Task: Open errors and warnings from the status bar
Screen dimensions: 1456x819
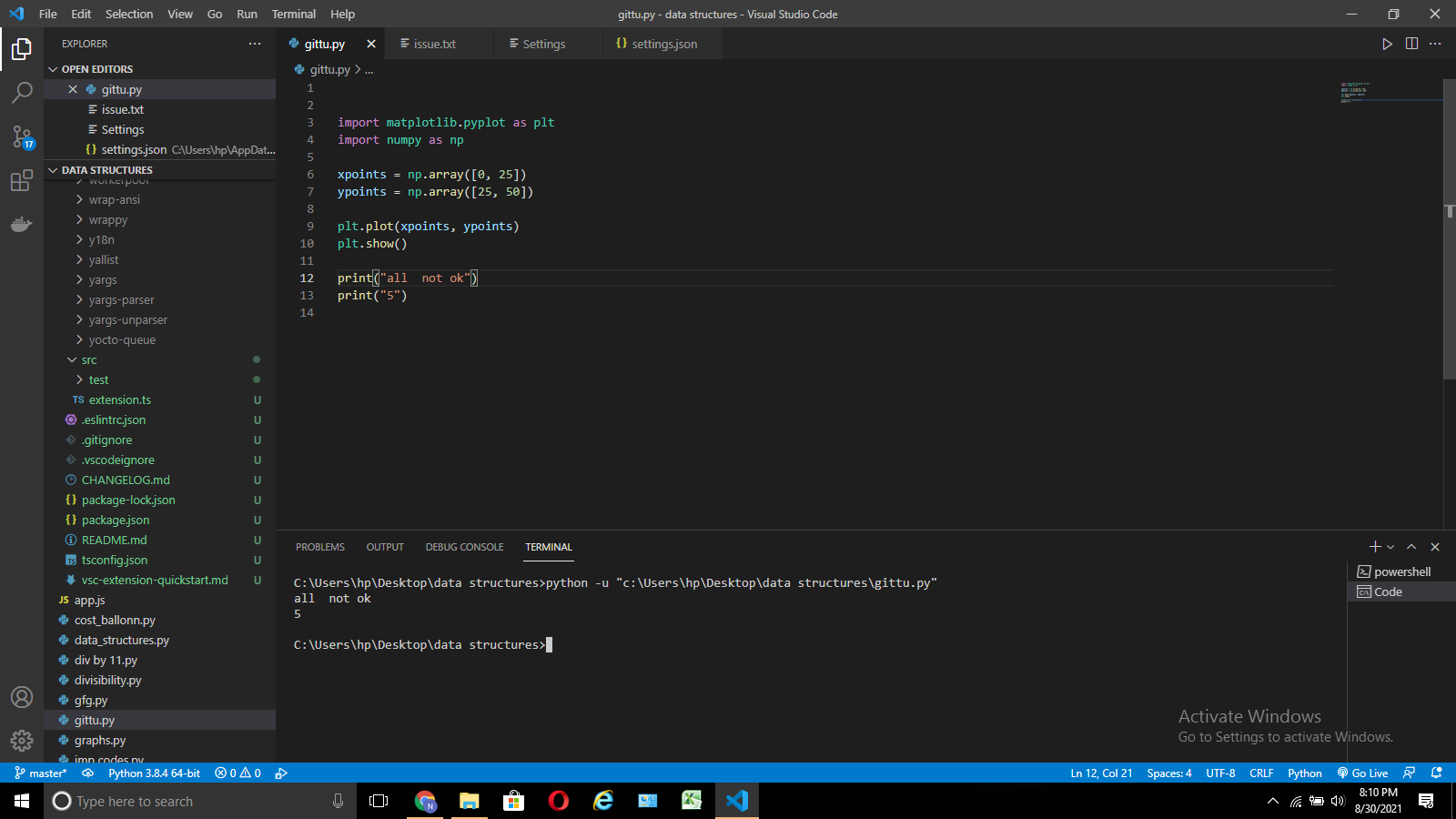Action: [237, 773]
